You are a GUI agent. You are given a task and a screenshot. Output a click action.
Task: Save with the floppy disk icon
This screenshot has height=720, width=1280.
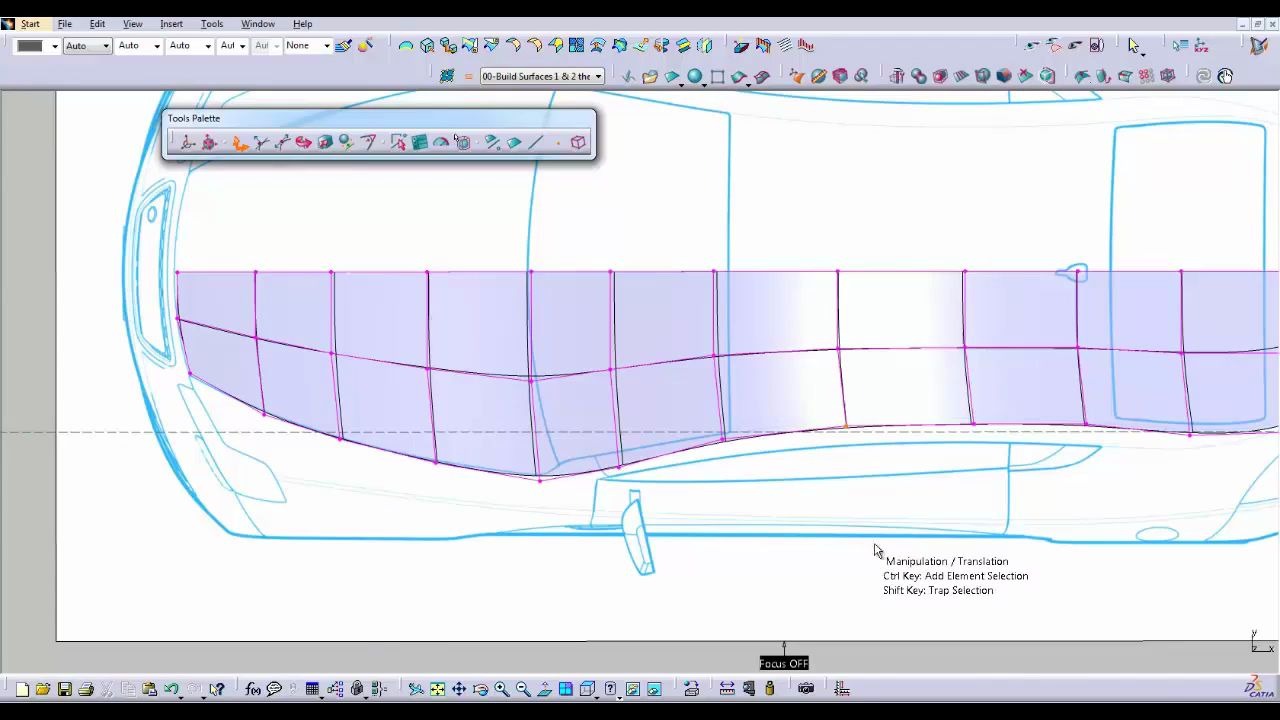[x=64, y=689]
